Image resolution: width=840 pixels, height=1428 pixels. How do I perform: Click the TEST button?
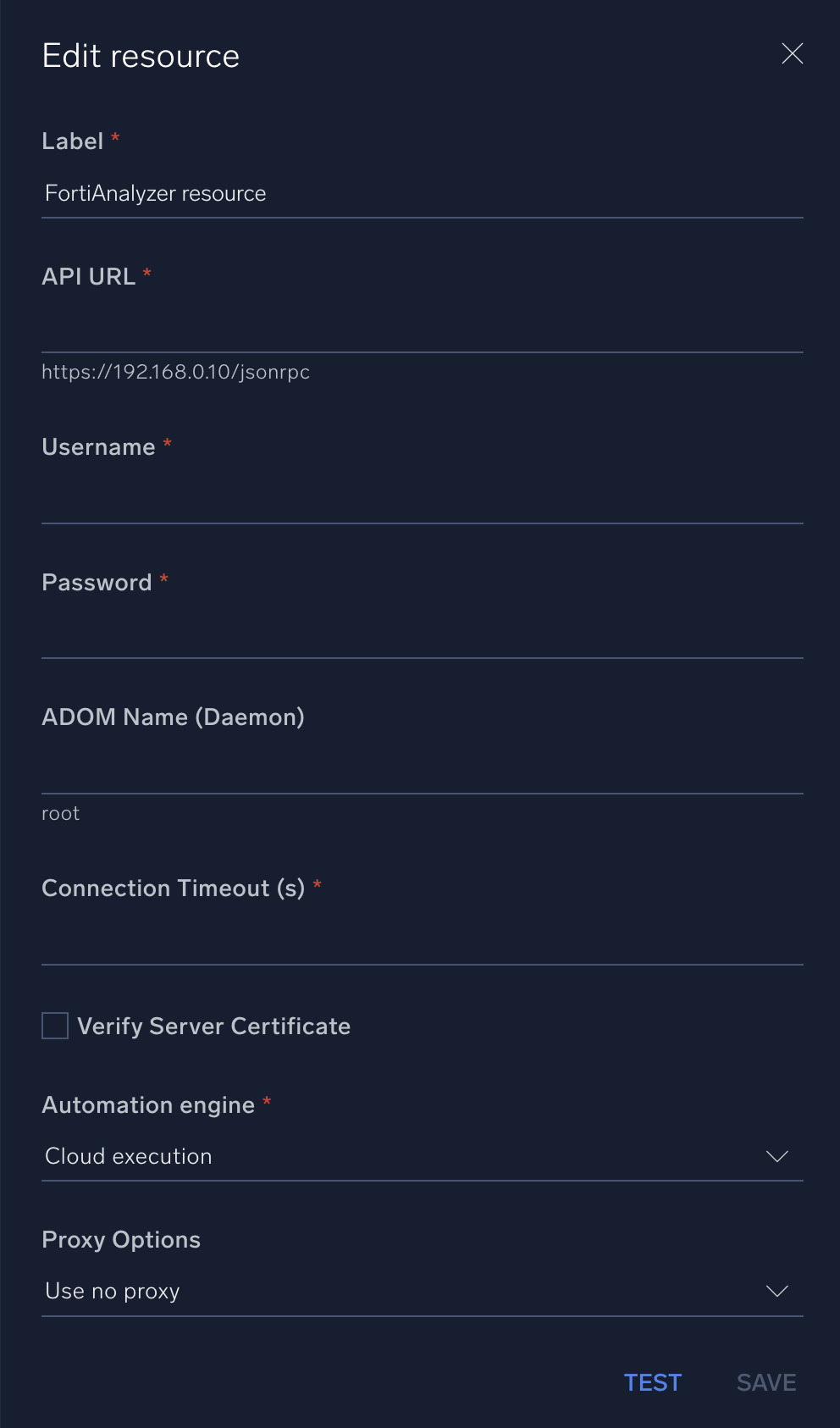653,1381
